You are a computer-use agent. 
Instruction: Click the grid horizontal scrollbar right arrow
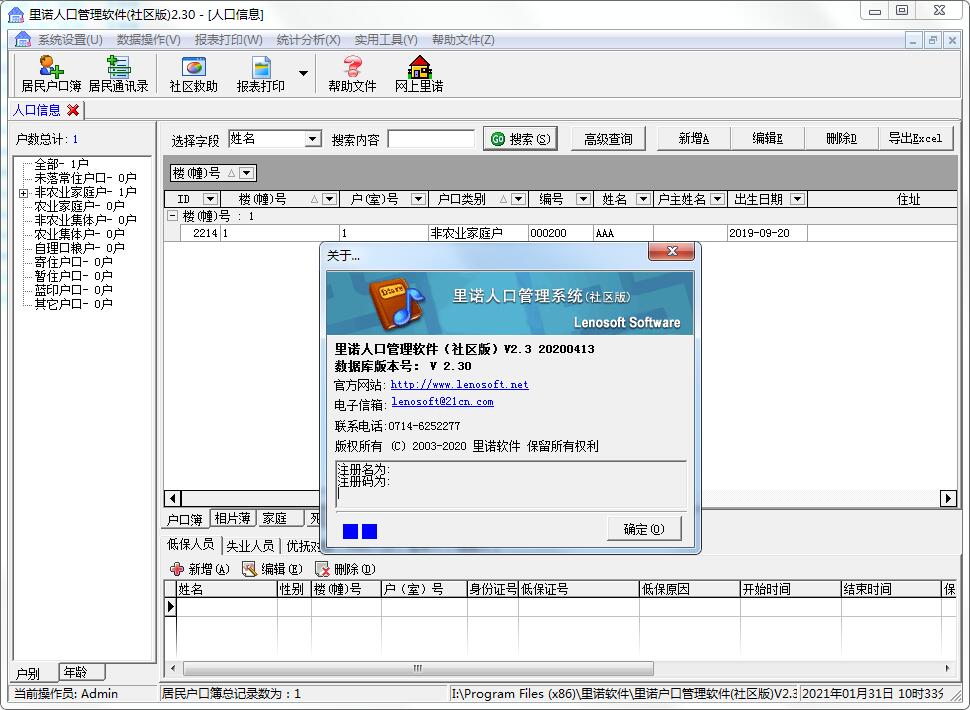[948, 498]
